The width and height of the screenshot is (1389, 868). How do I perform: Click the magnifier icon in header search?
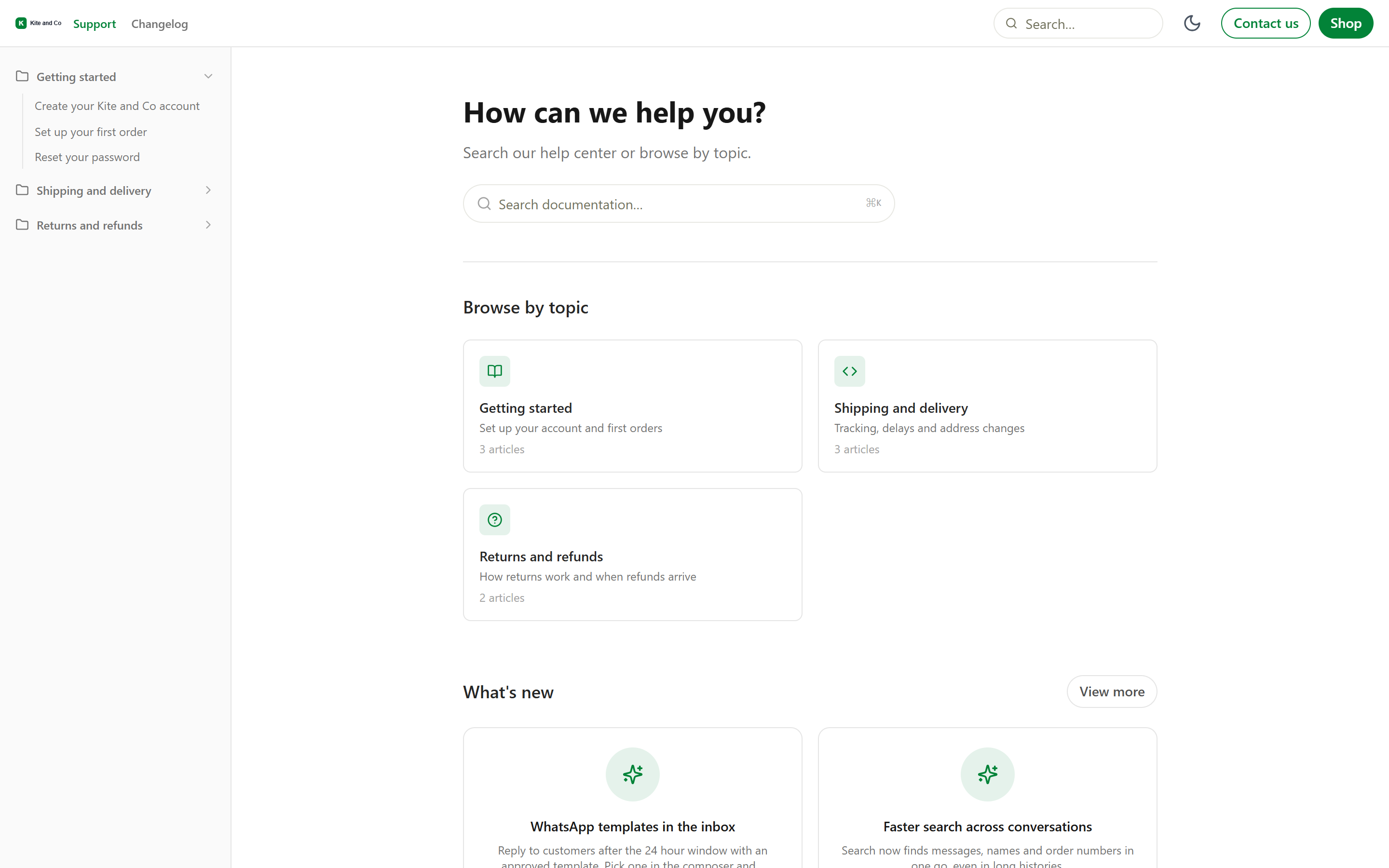[x=1011, y=24]
